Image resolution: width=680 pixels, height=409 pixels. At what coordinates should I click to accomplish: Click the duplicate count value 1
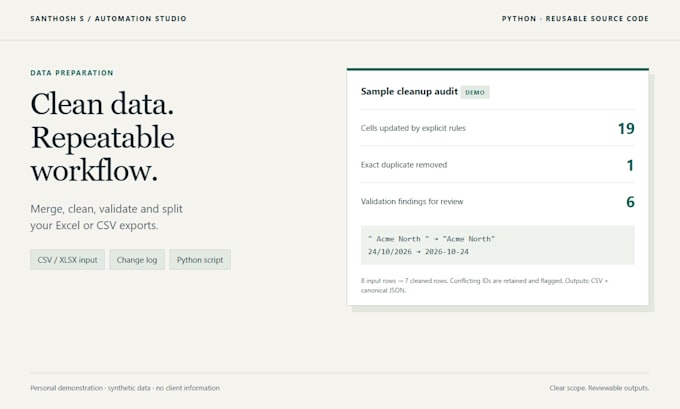click(x=630, y=165)
